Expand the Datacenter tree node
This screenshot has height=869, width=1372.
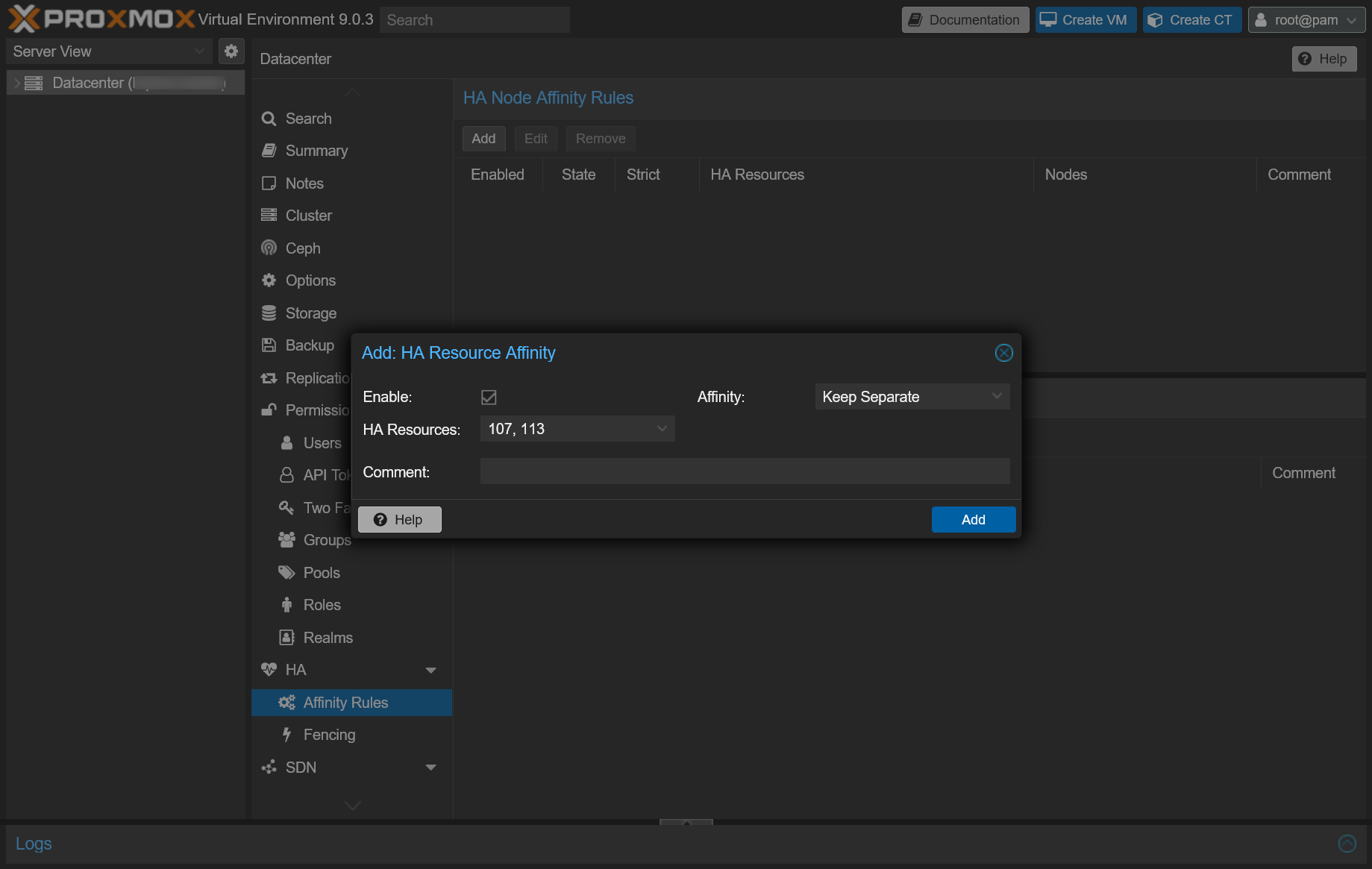click(16, 83)
